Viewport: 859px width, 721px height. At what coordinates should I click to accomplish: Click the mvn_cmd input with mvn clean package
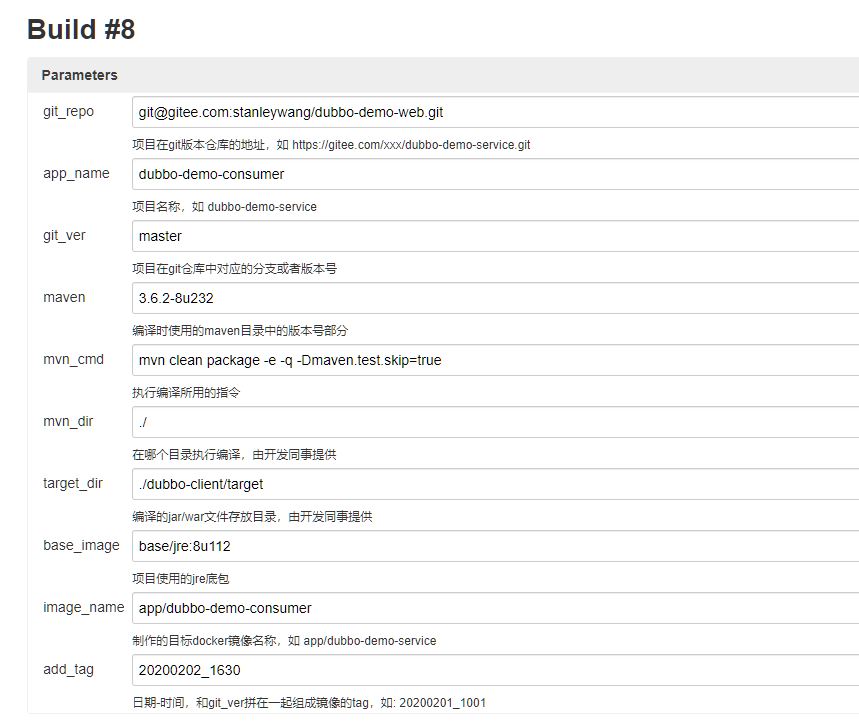coord(495,360)
